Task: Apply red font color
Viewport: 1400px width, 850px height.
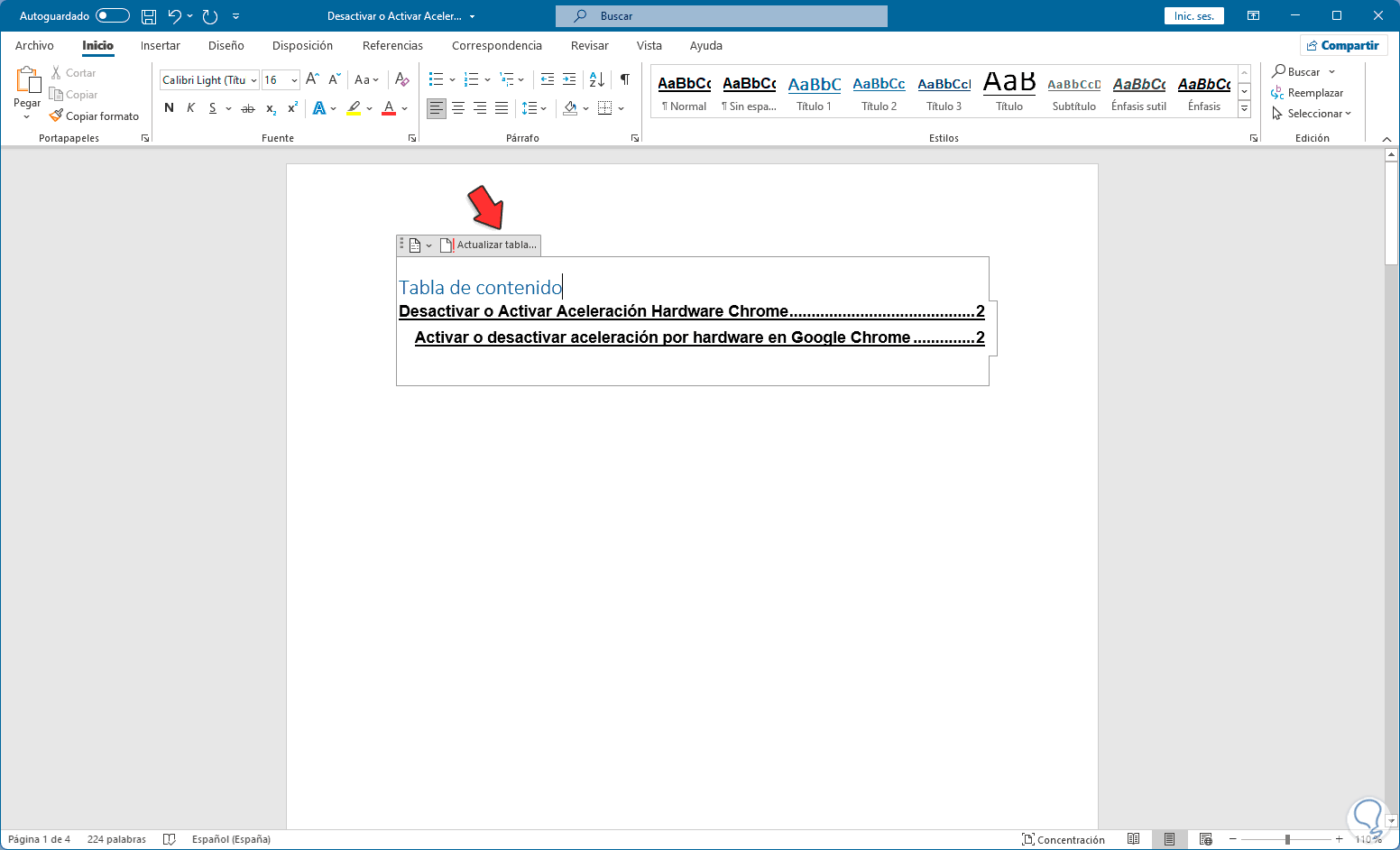Action: [389, 108]
